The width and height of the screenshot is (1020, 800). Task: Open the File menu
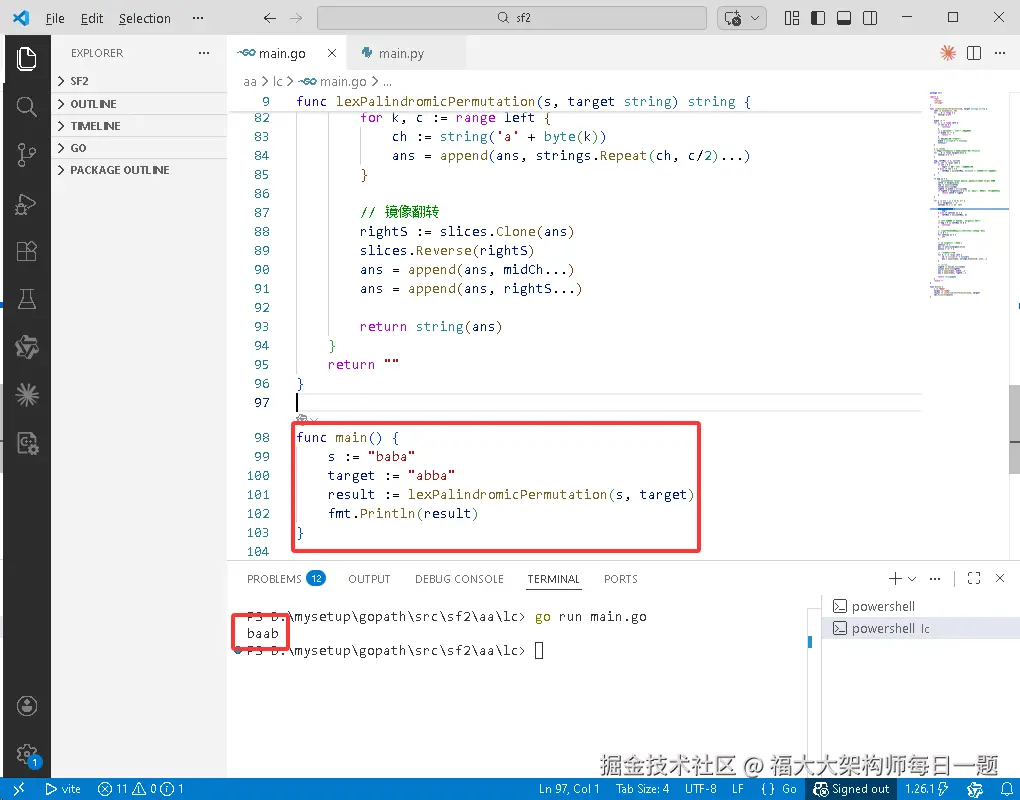pyautogui.click(x=55, y=18)
